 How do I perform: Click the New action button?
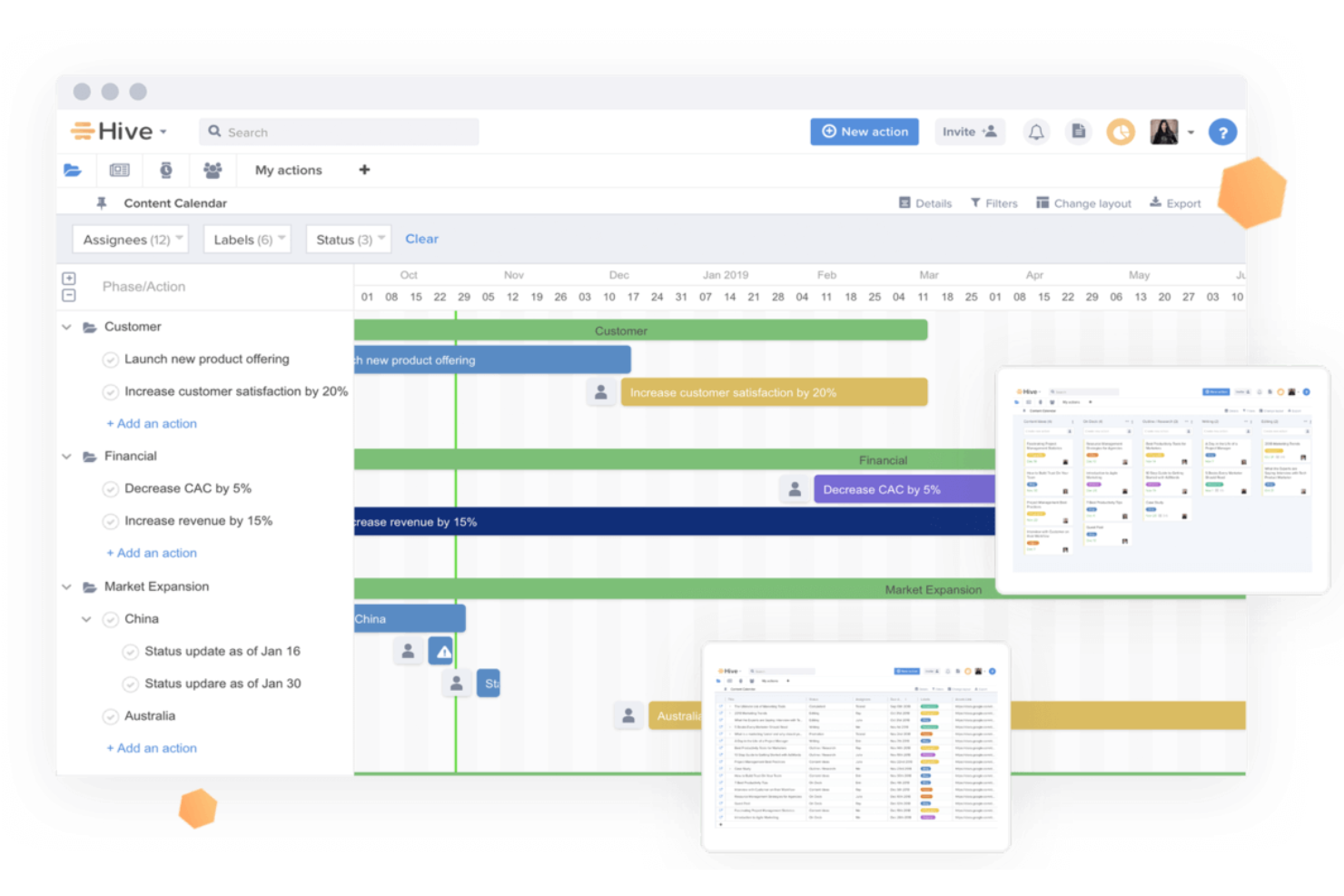(x=865, y=132)
